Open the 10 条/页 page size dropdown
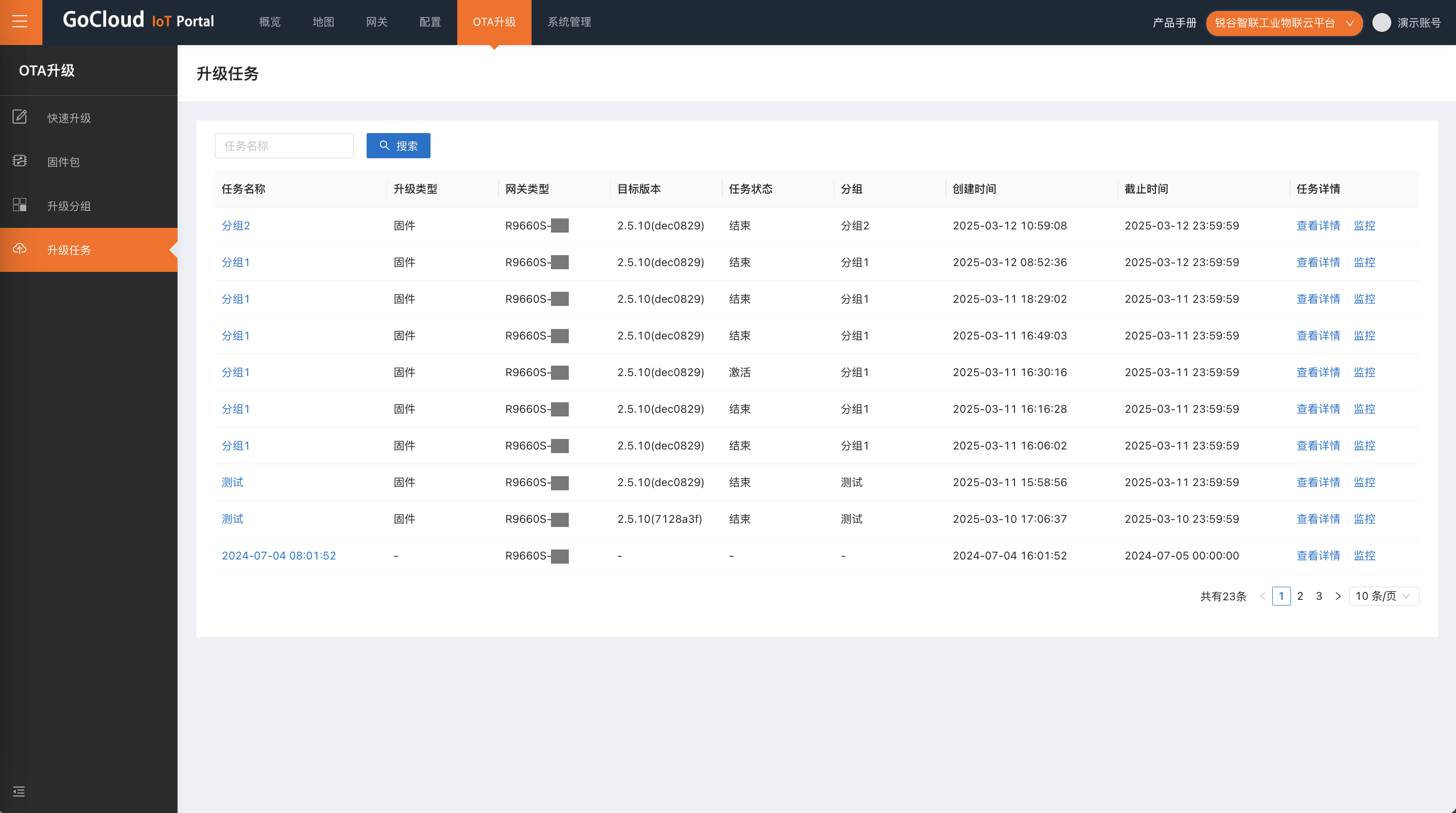The width and height of the screenshot is (1456, 813). point(1383,596)
